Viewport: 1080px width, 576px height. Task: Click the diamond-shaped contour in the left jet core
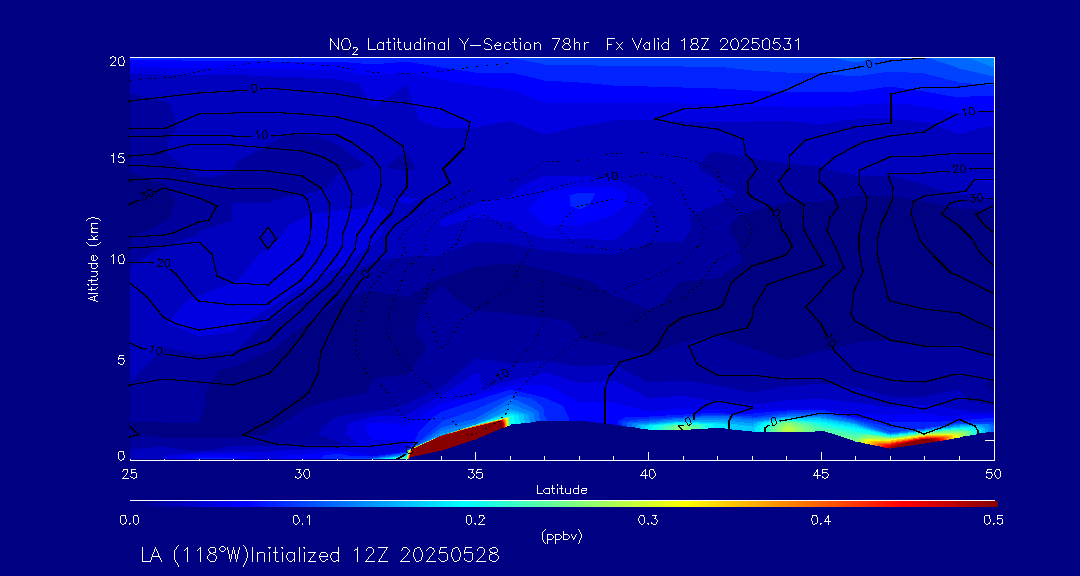269,238
